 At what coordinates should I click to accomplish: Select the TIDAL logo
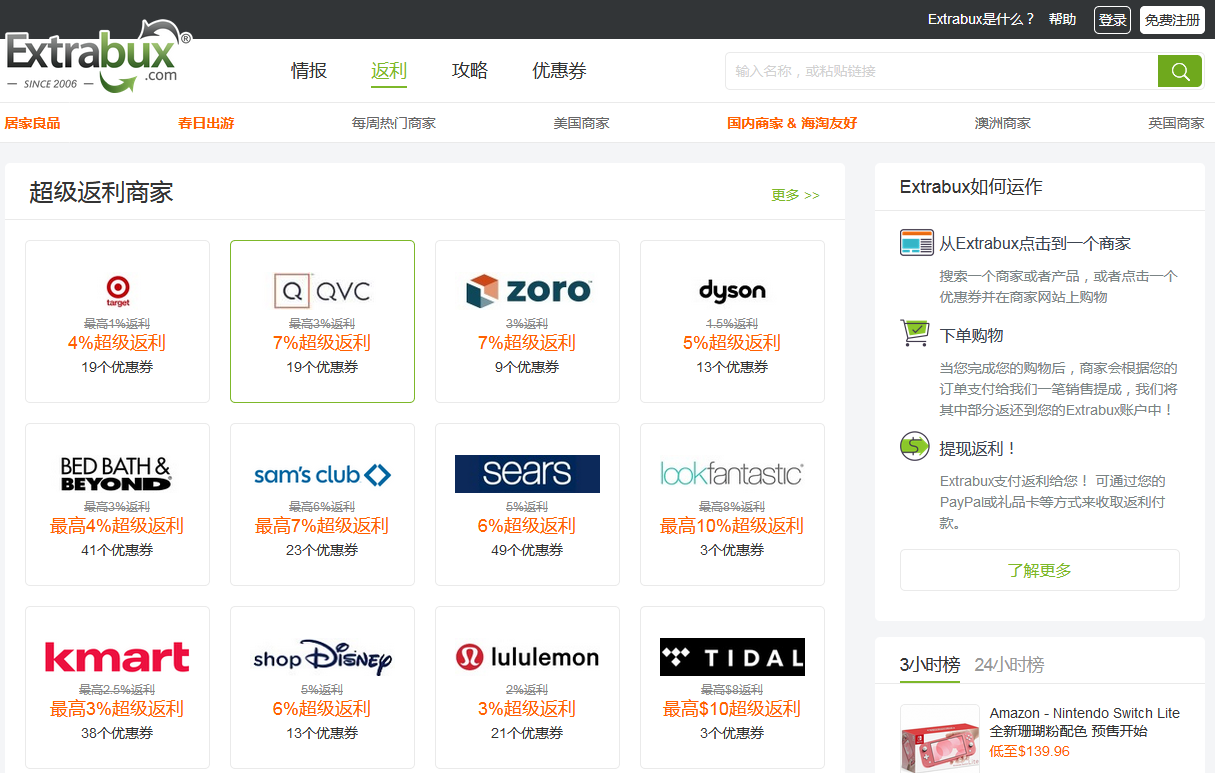(x=732, y=657)
